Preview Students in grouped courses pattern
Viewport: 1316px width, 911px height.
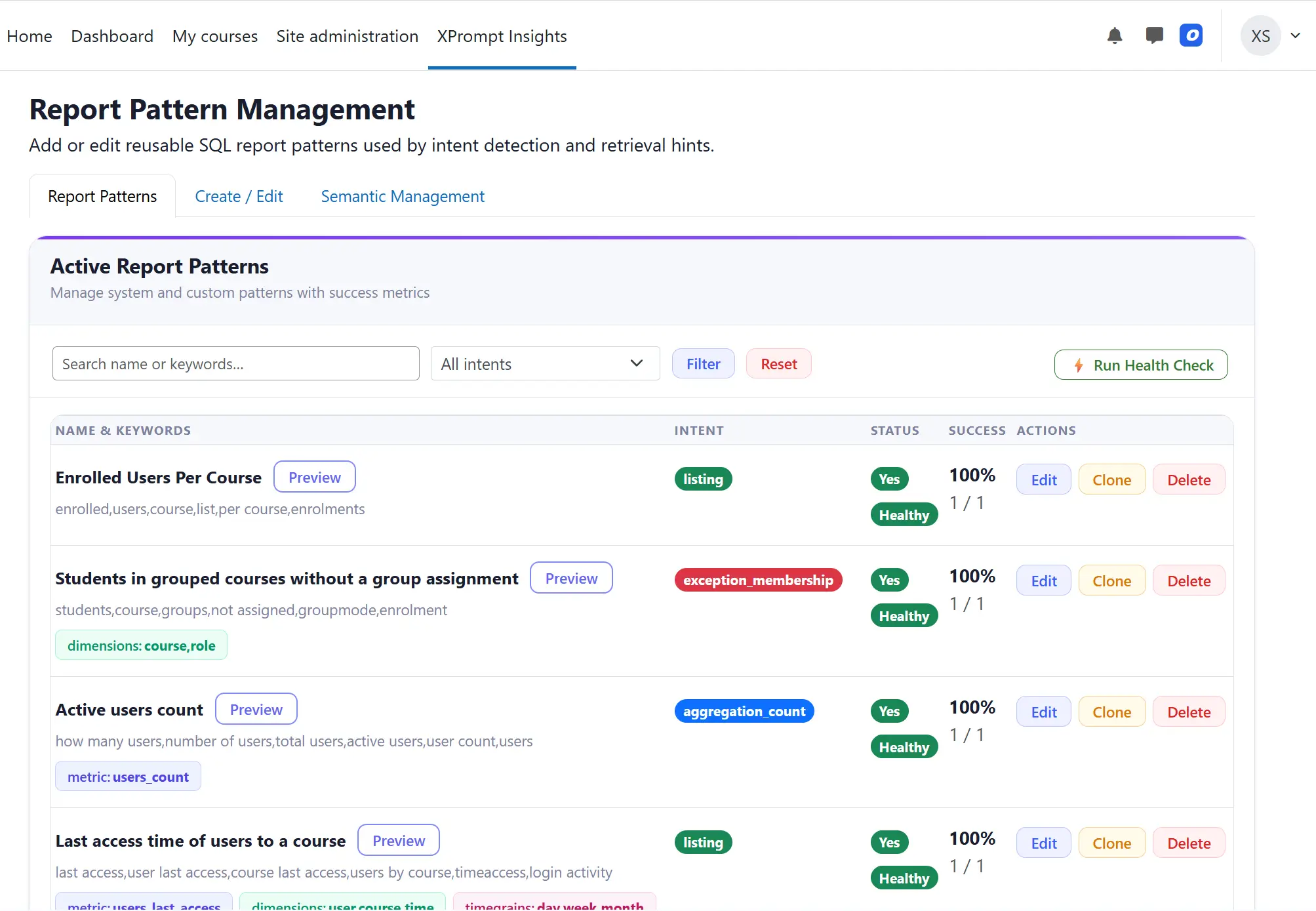point(571,578)
